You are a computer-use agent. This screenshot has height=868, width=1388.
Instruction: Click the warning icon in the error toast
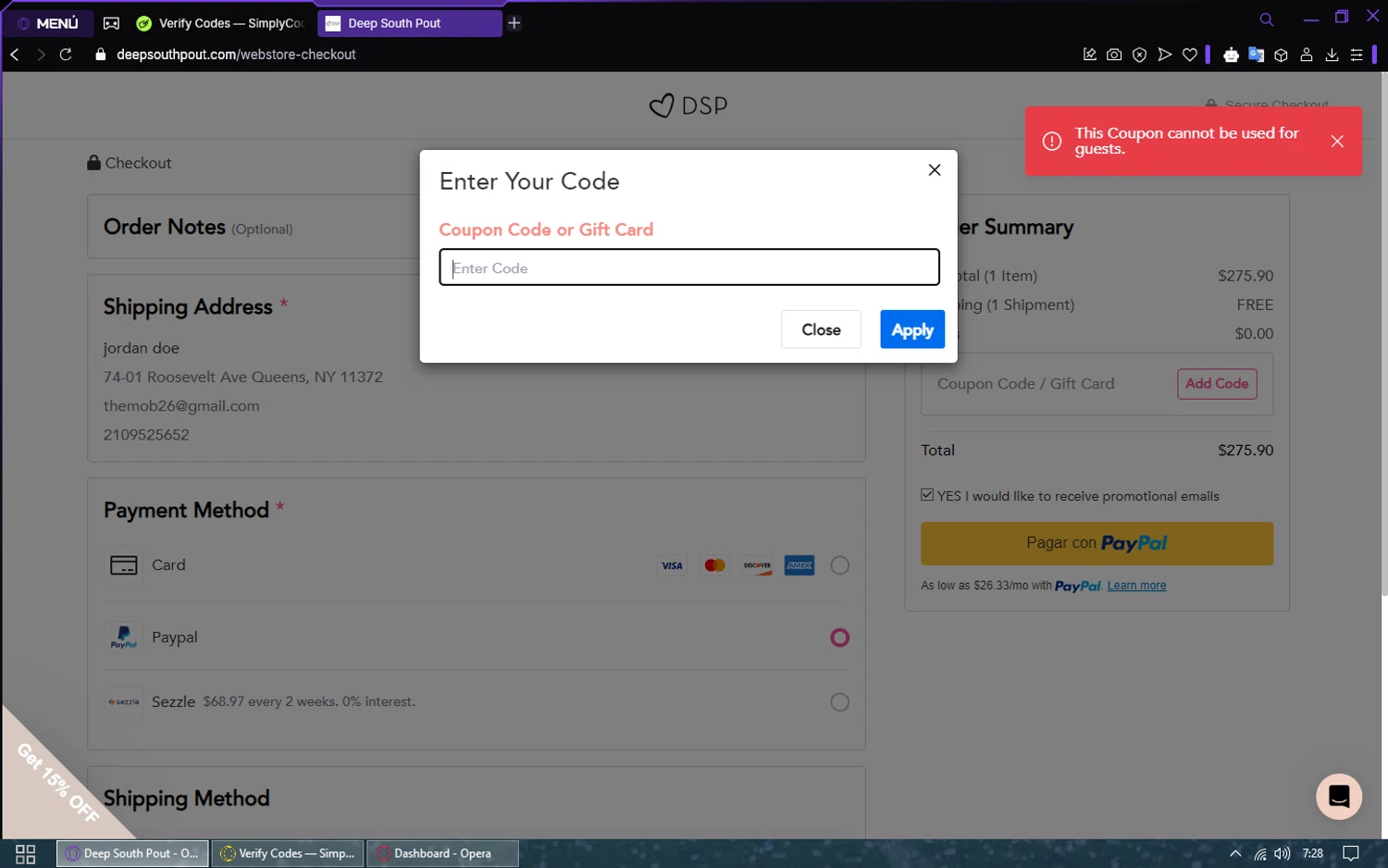1052,142
